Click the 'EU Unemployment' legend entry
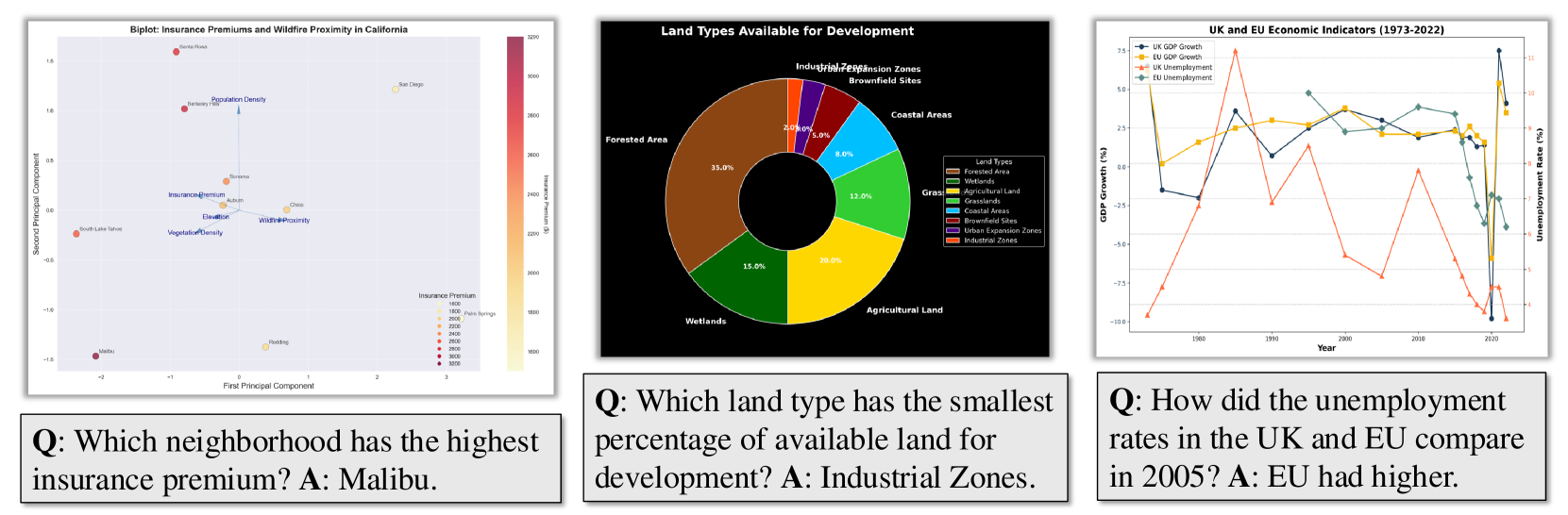The width and height of the screenshot is (1568, 515). click(x=1174, y=77)
